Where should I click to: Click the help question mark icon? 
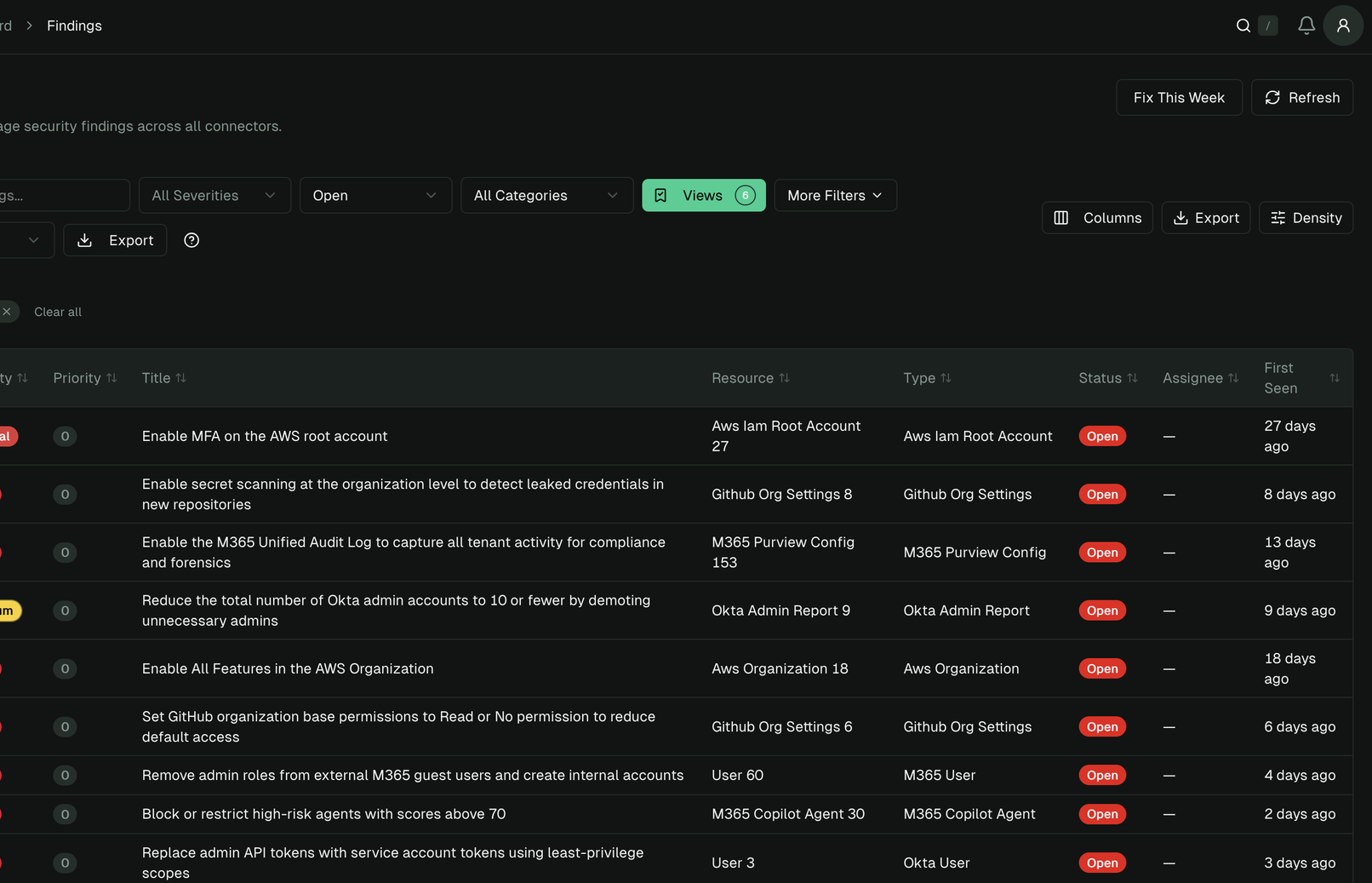(192, 240)
